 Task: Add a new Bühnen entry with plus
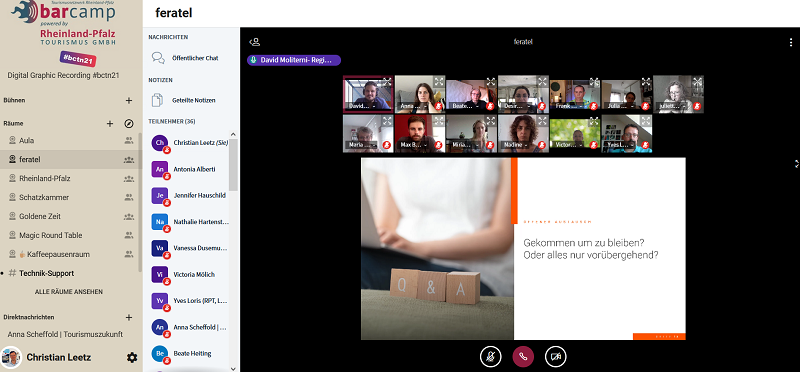click(x=129, y=101)
